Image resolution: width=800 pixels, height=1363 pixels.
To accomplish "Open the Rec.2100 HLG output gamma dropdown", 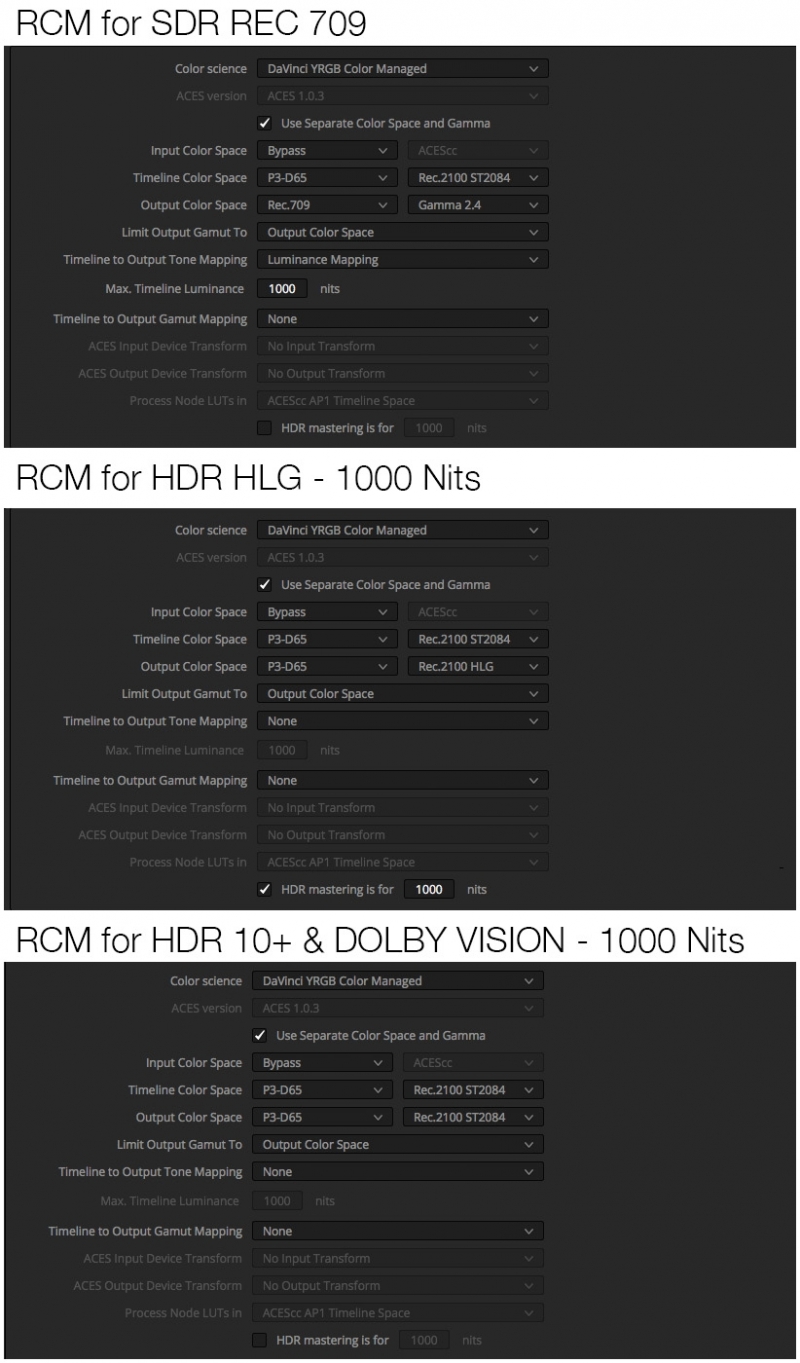I will click(478, 667).
